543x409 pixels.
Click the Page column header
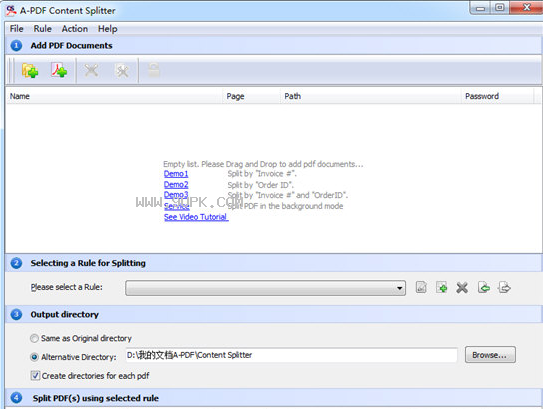coord(251,96)
